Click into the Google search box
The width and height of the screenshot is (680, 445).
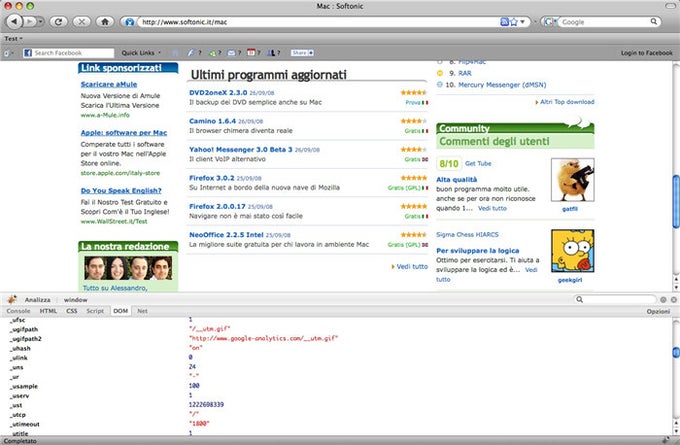[x=604, y=22]
